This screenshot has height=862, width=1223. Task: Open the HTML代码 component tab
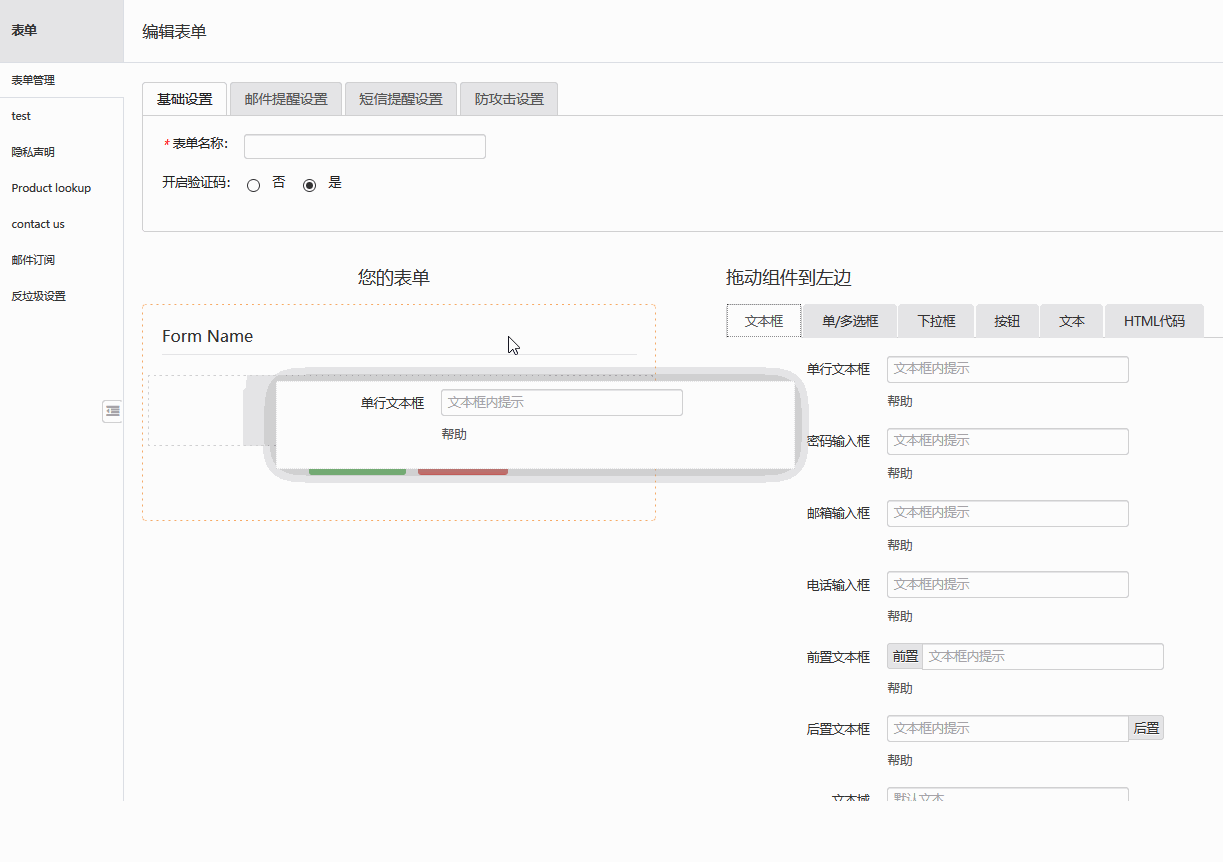1154,321
